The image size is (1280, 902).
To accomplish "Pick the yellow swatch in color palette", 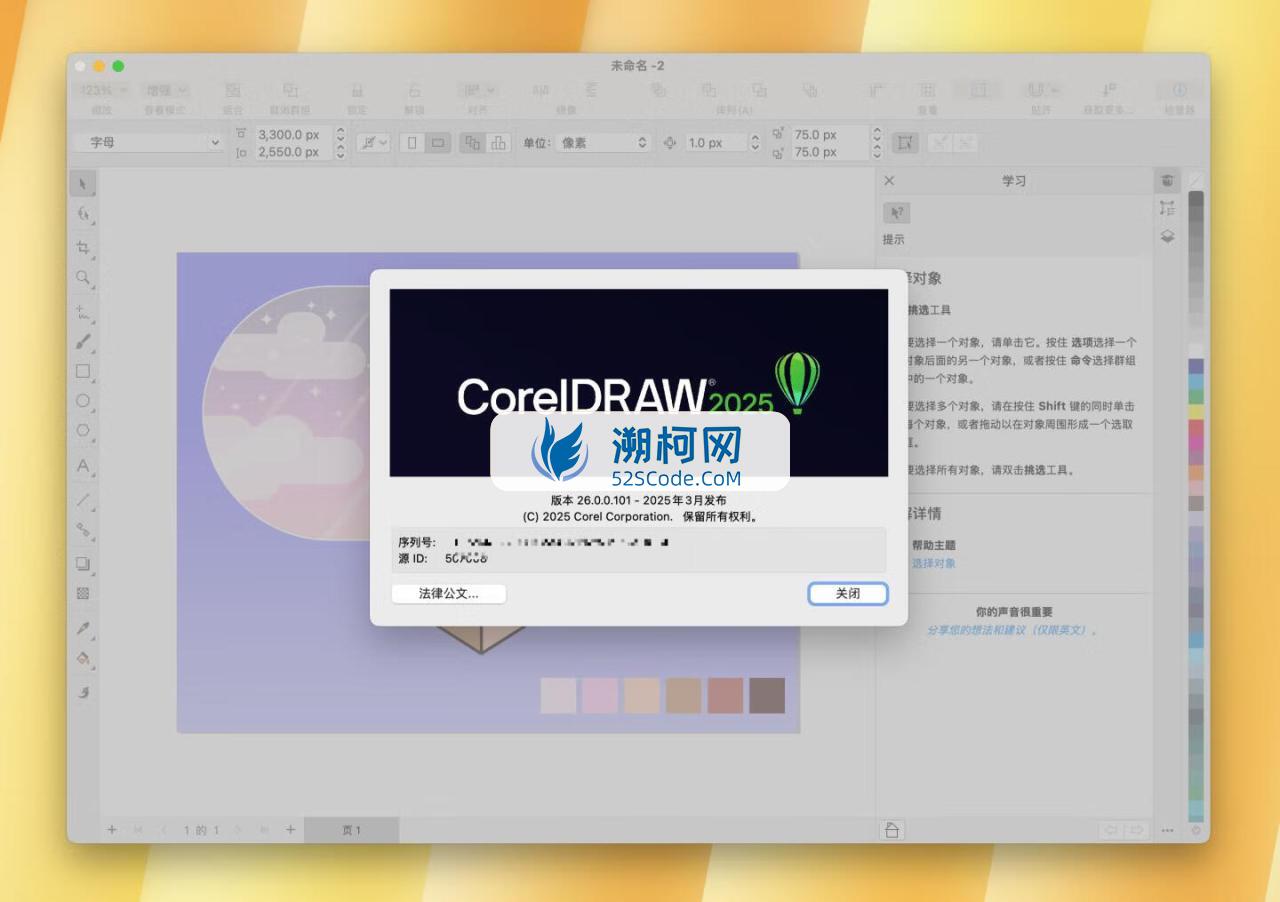I will point(1196,411).
